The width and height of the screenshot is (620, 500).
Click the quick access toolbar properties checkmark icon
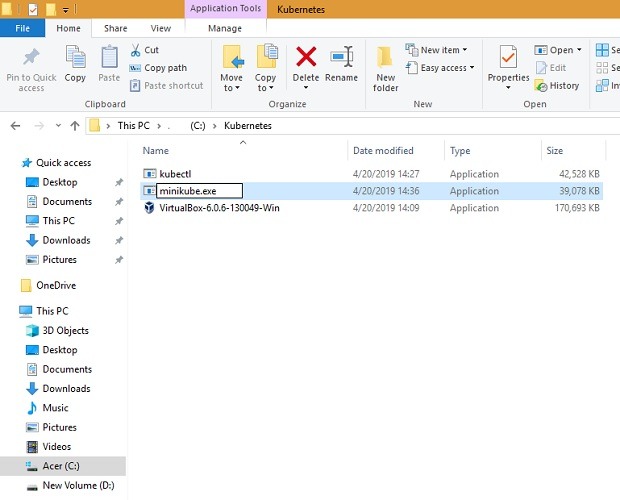tap(33, 9)
